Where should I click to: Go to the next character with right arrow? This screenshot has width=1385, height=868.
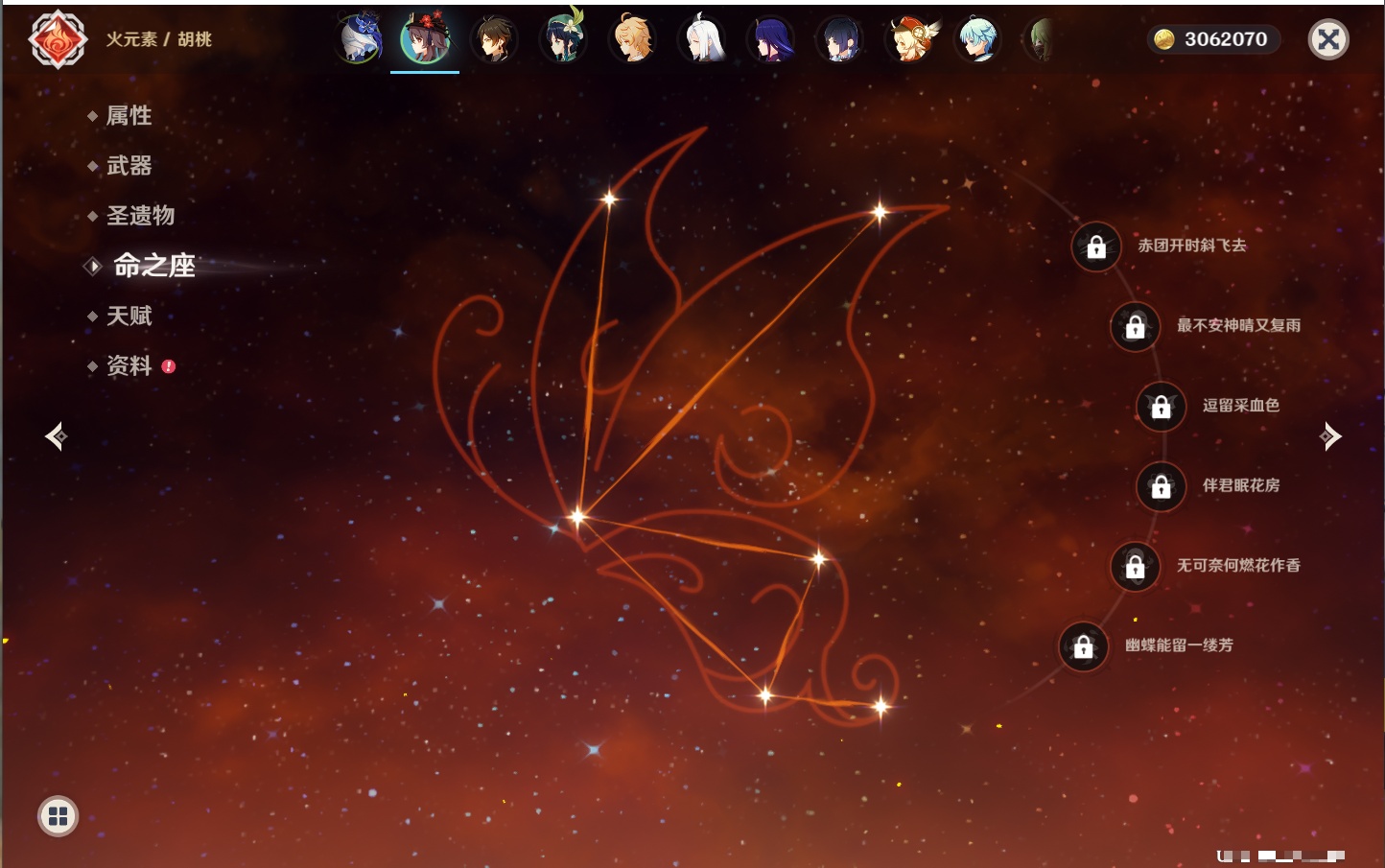coord(1330,436)
